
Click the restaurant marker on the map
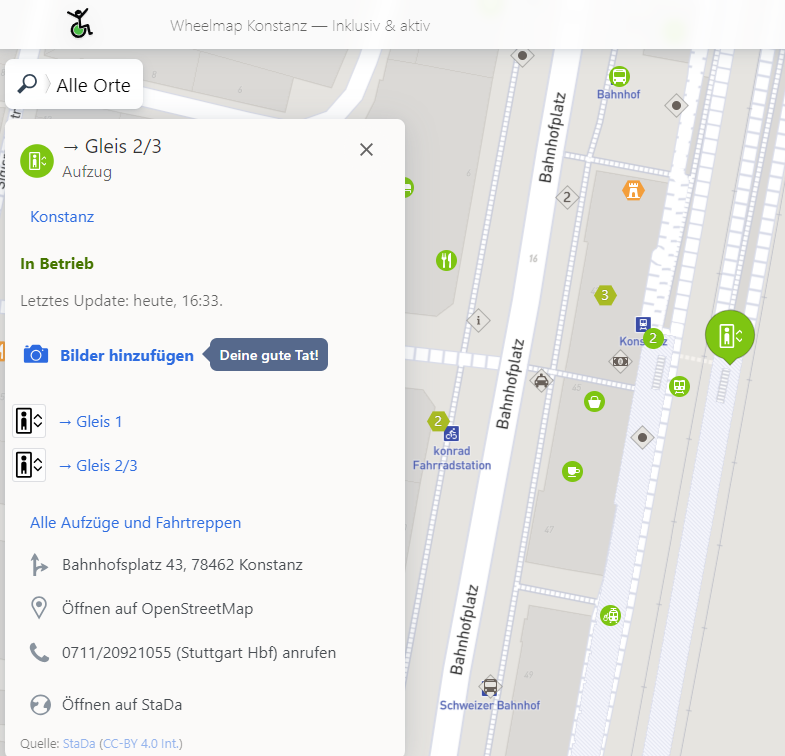tap(446, 261)
